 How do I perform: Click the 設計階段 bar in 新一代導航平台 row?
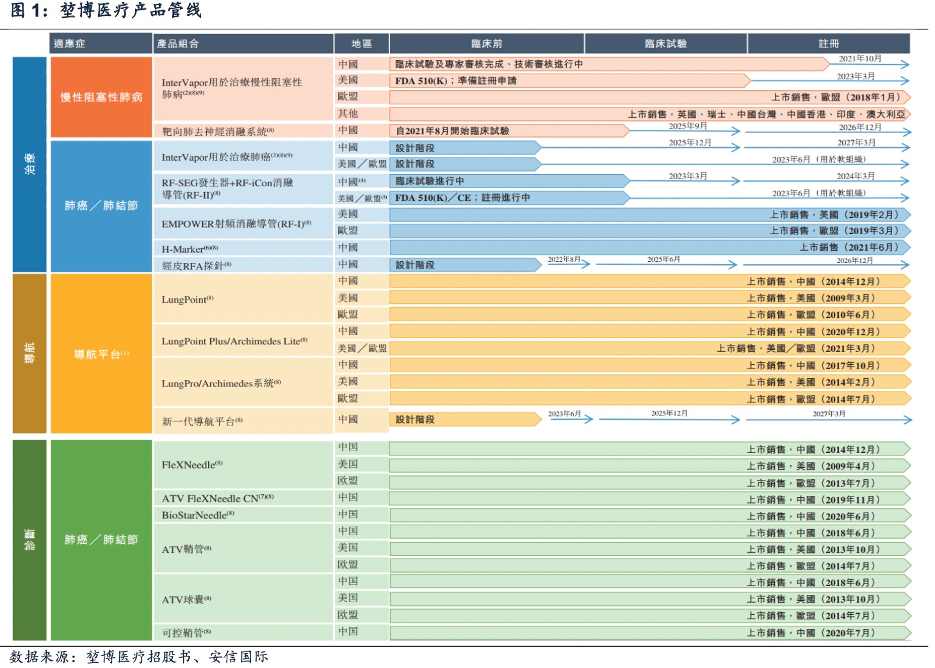click(465, 419)
